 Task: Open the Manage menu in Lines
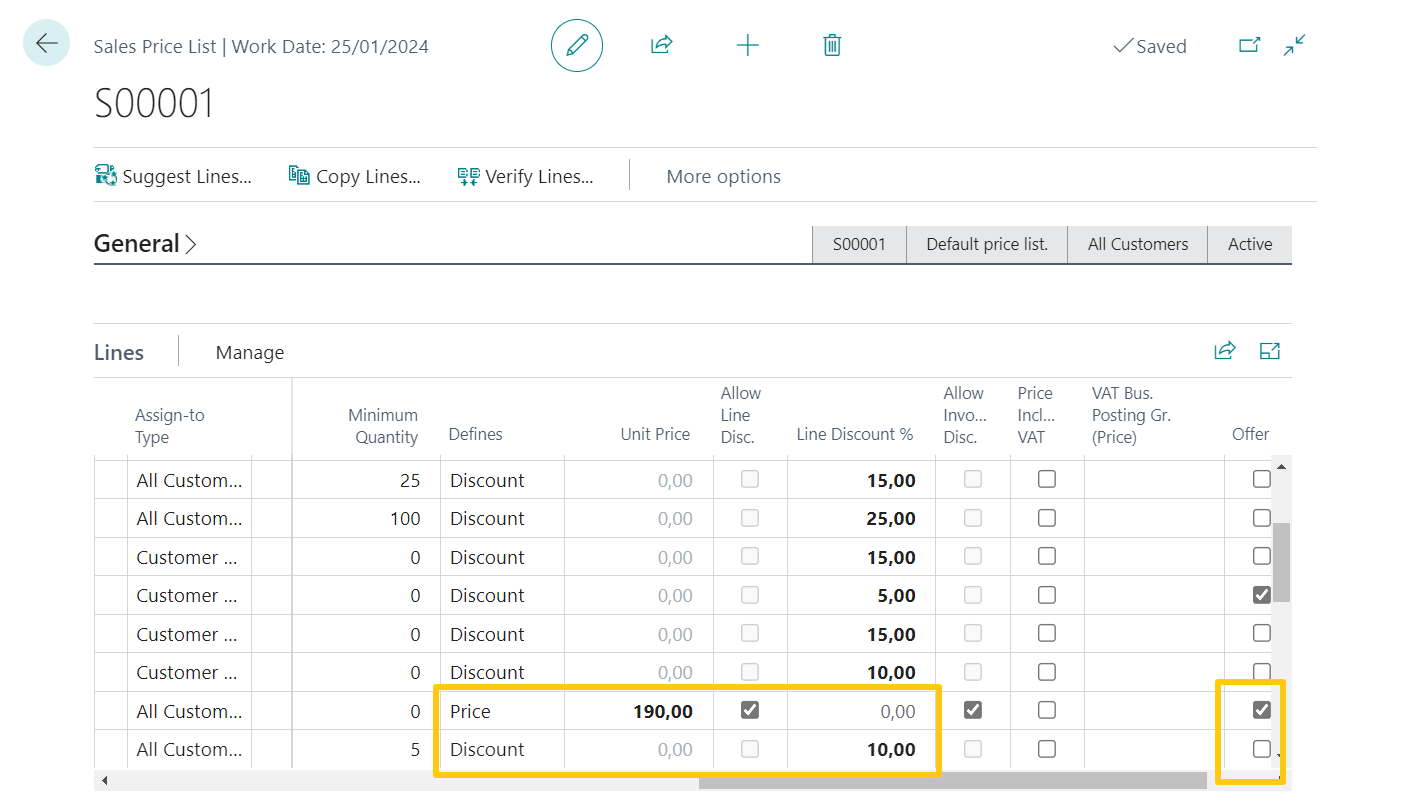click(x=250, y=352)
